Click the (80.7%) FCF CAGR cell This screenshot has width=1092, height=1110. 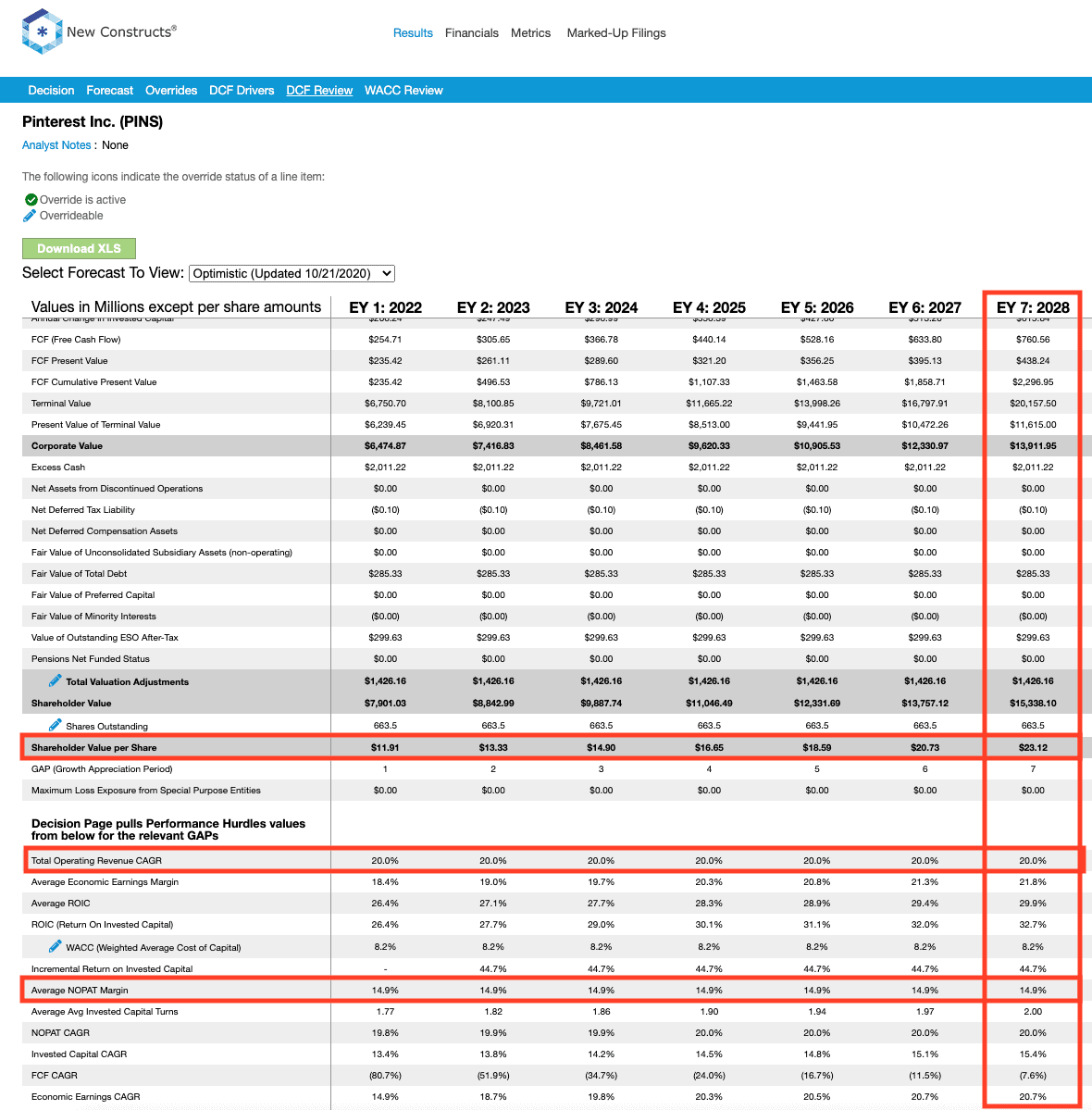(x=385, y=1076)
